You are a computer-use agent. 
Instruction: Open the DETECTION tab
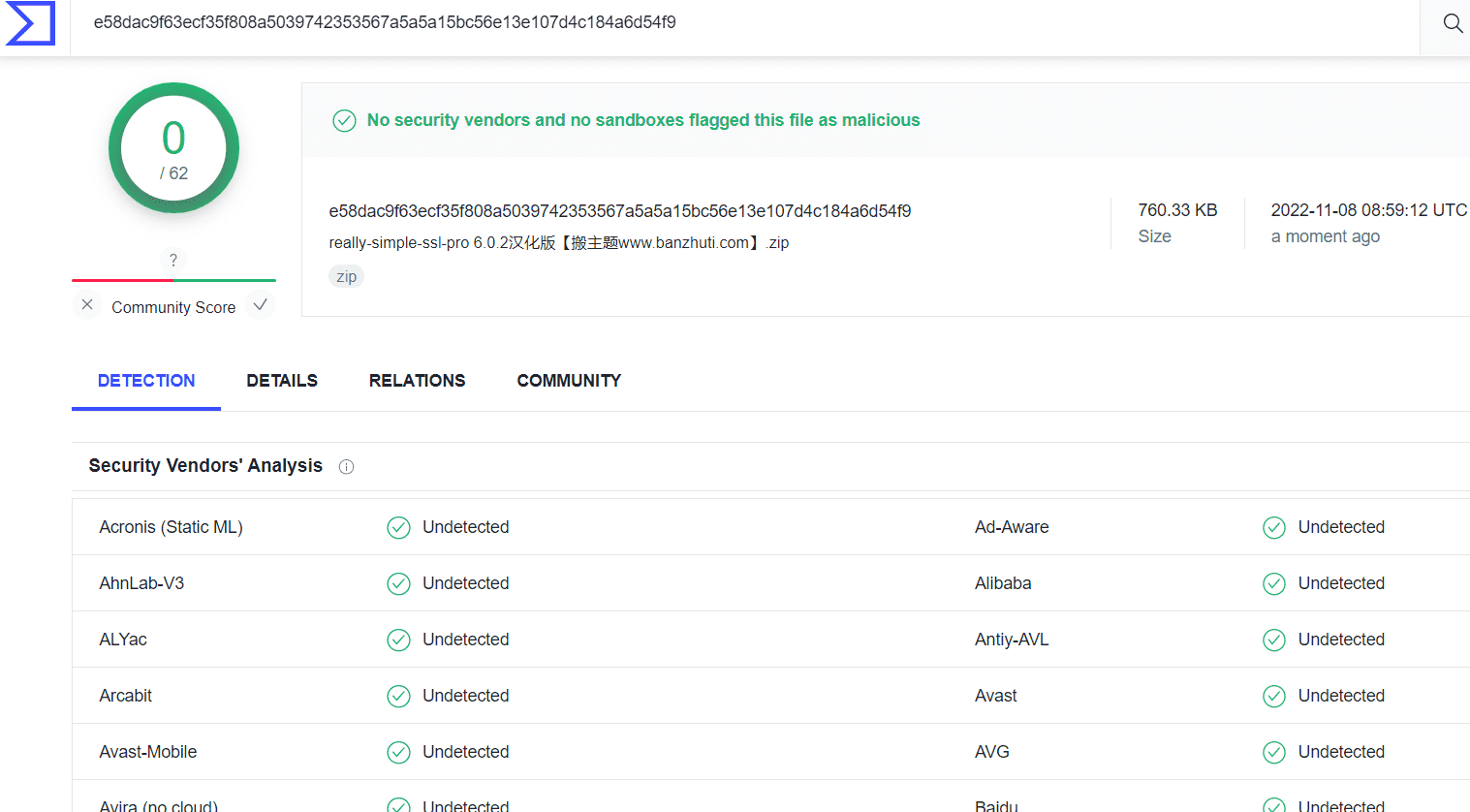(146, 381)
